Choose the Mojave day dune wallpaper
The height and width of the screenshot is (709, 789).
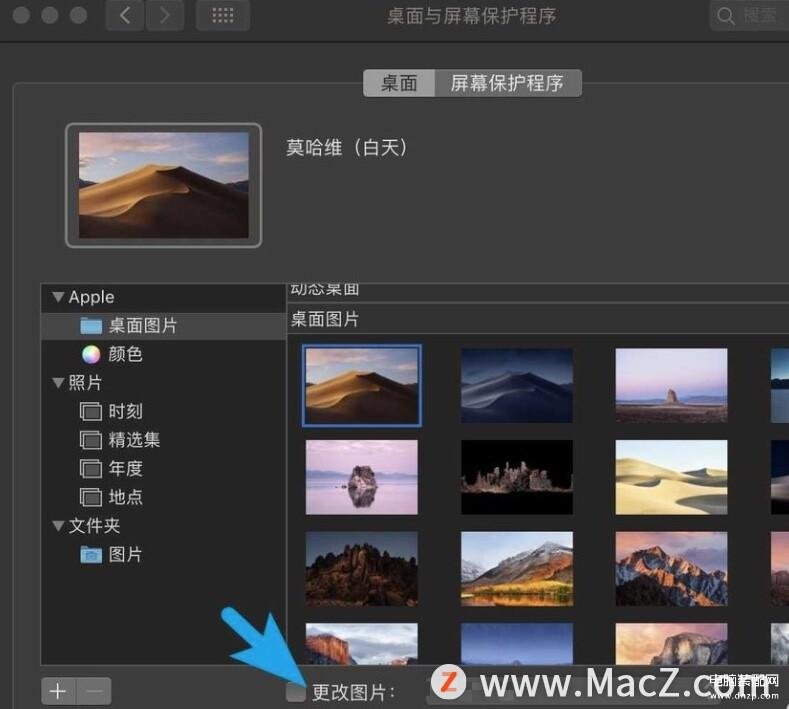361,385
